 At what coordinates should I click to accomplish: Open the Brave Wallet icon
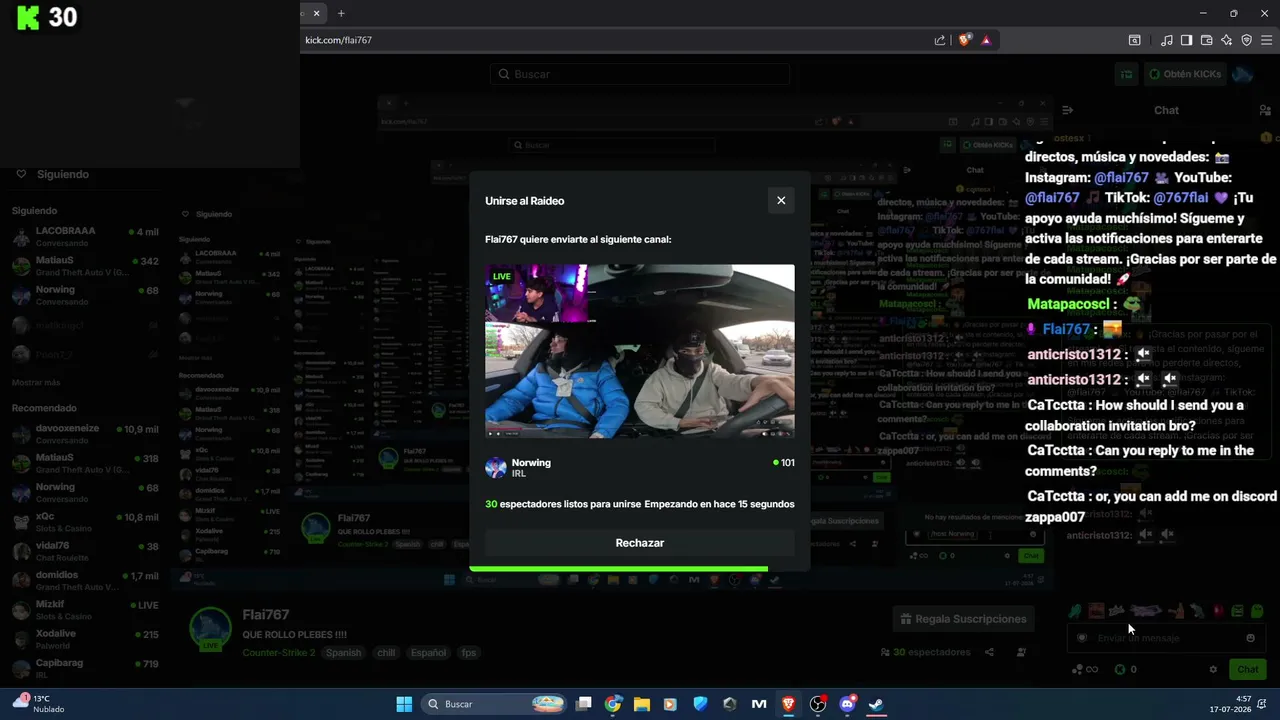pyautogui.click(x=1206, y=40)
